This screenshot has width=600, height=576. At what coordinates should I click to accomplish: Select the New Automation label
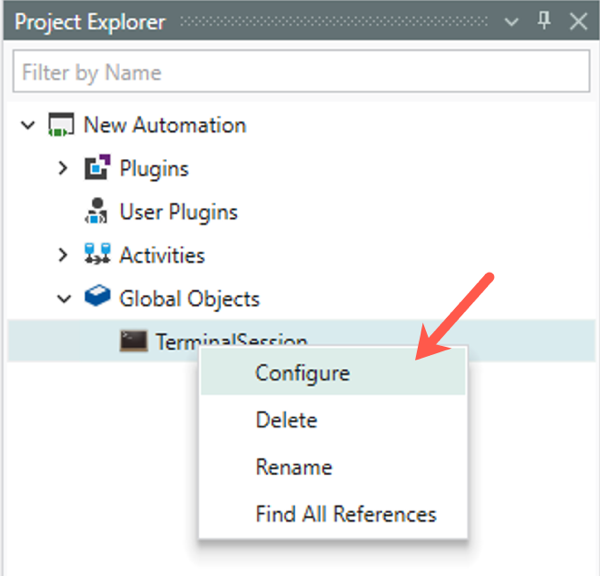point(165,125)
